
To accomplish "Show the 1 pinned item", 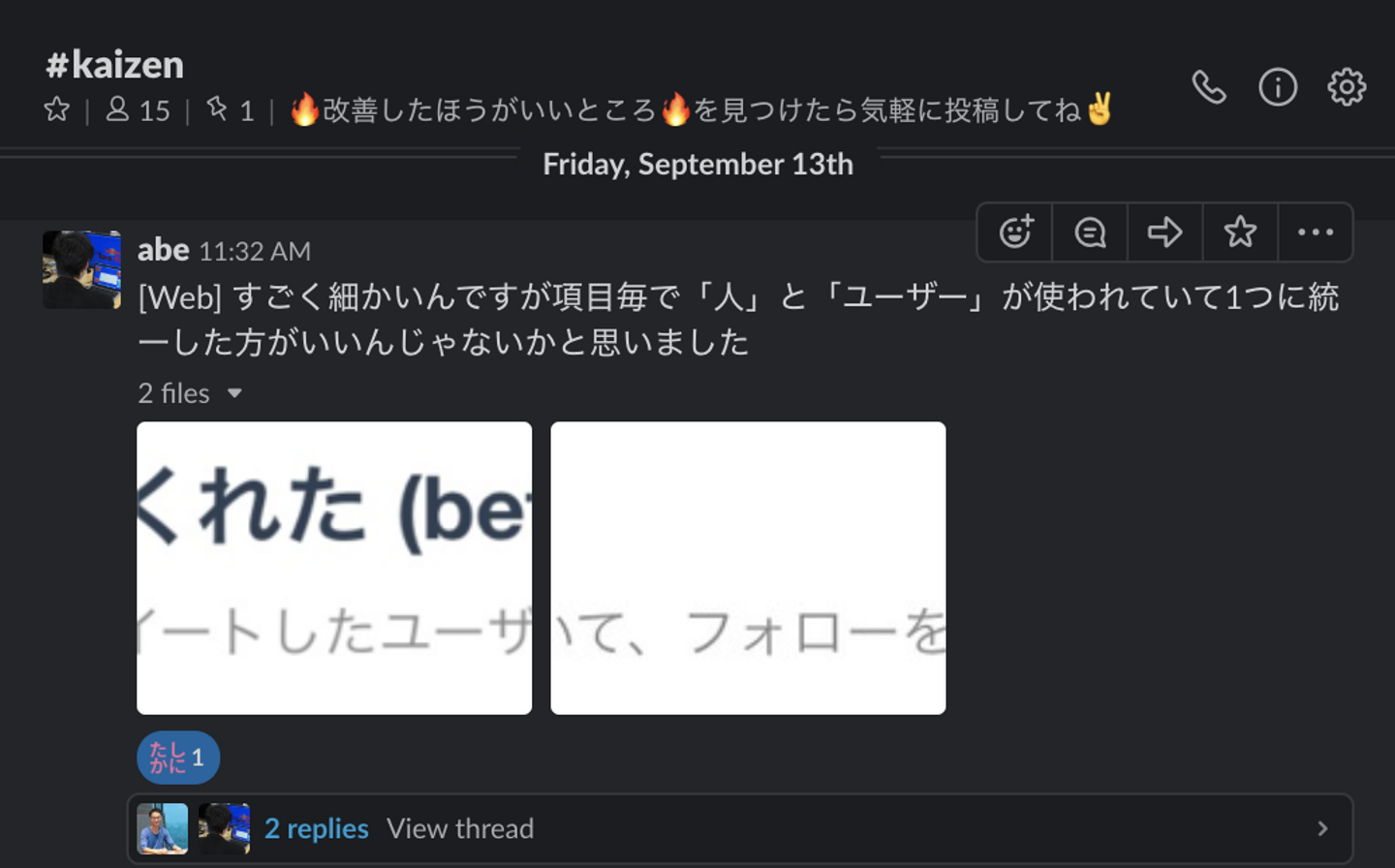I will coord(231,110).
